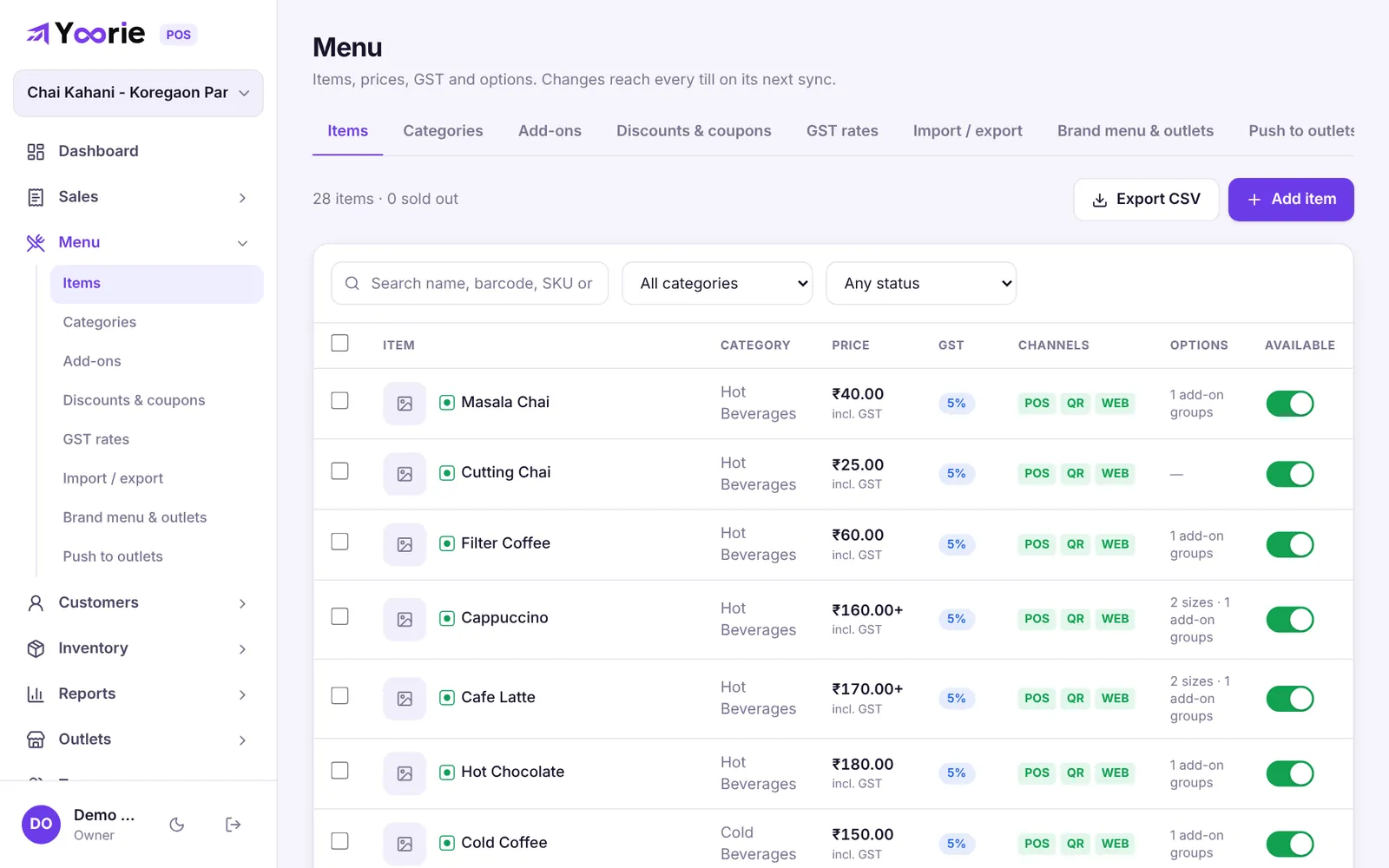Toggle Masala Chai availability switch
The height and width of the screenshot is (868, 1389).
click(1290, 404)
